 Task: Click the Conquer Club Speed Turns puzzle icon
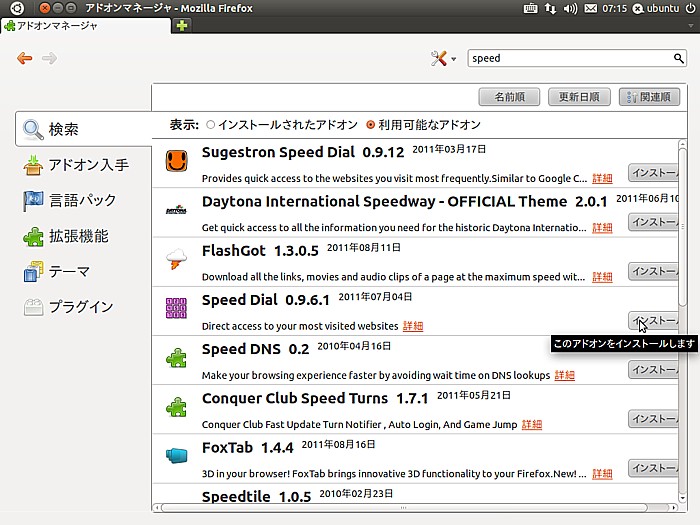(176, 407)
